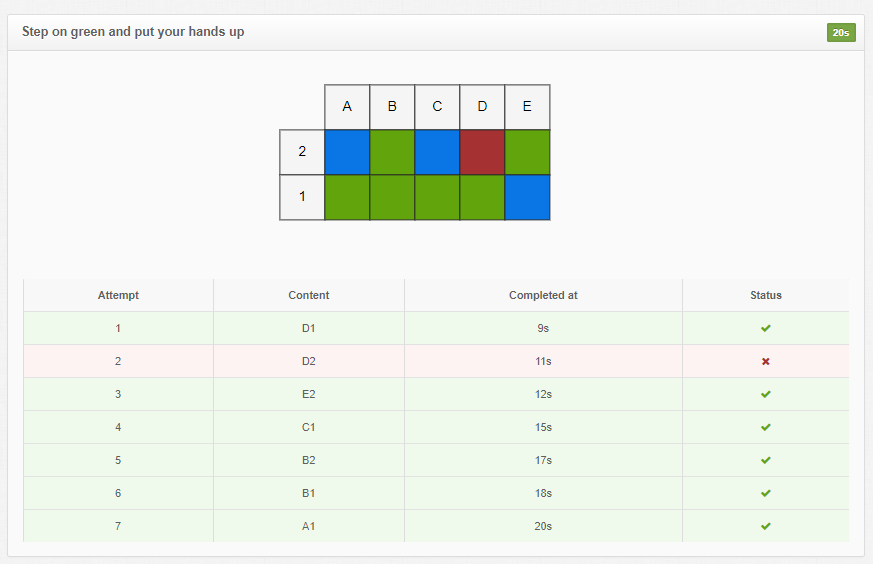Click the green 20s timer badge

coord(841,33)
